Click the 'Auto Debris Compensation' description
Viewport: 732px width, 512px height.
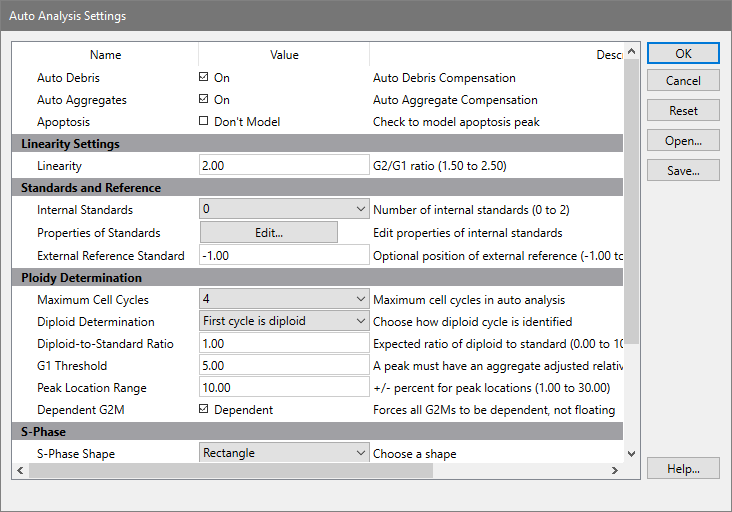(444, 77)
